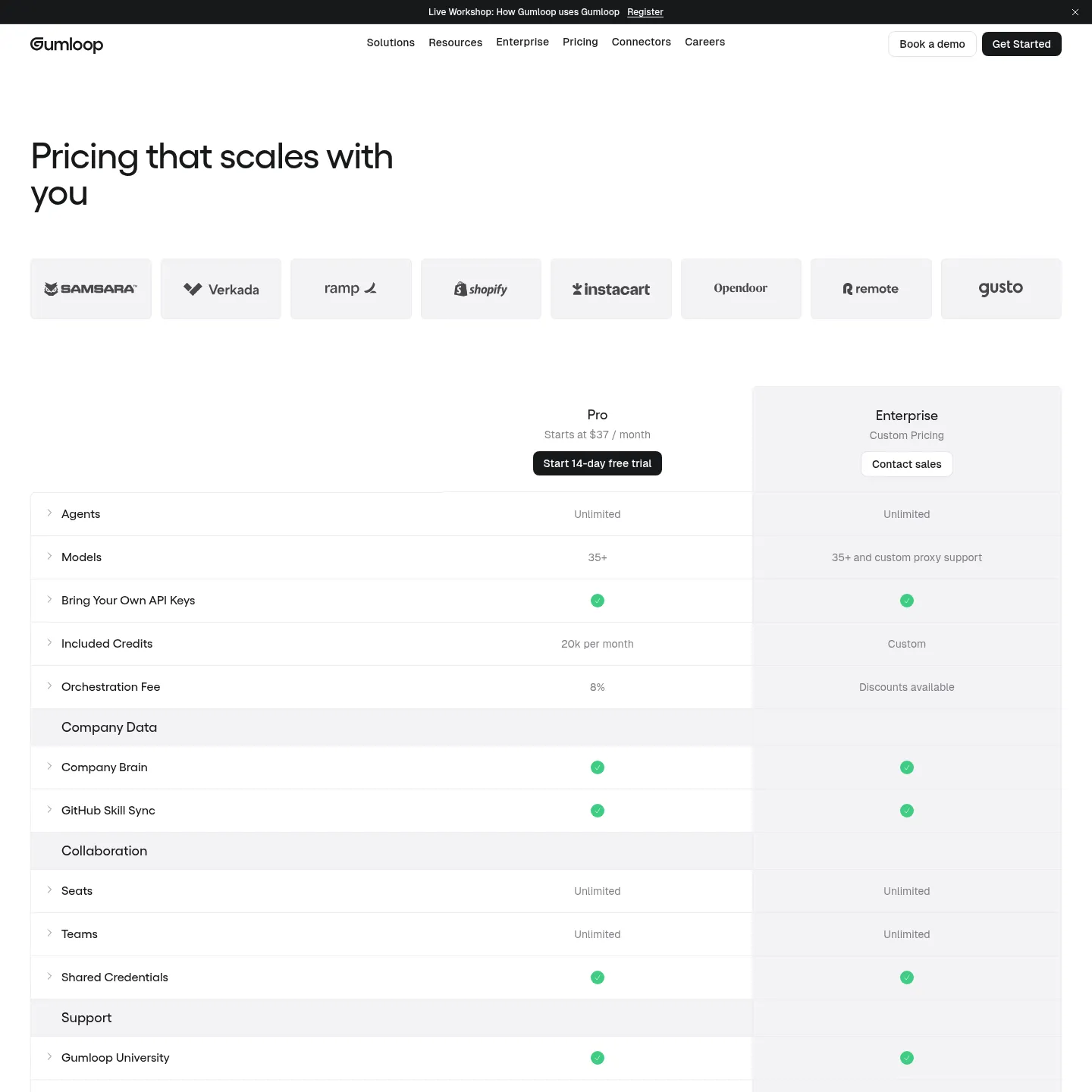Click the Book a demo button
The height and width of the screenshot is (1092, 1092).
click(932, 44)
